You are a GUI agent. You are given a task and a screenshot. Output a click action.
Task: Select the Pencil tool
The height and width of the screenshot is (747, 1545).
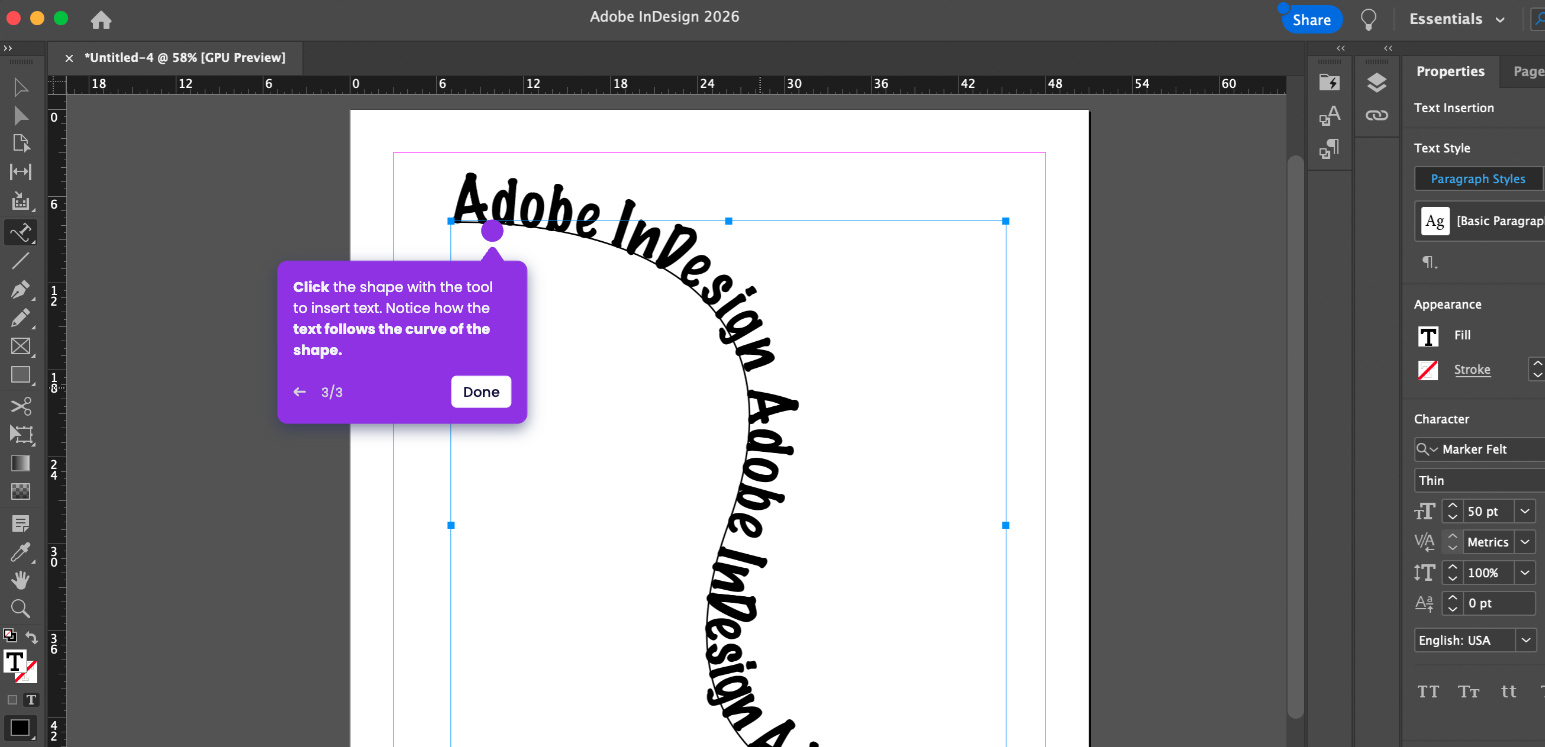20,318
